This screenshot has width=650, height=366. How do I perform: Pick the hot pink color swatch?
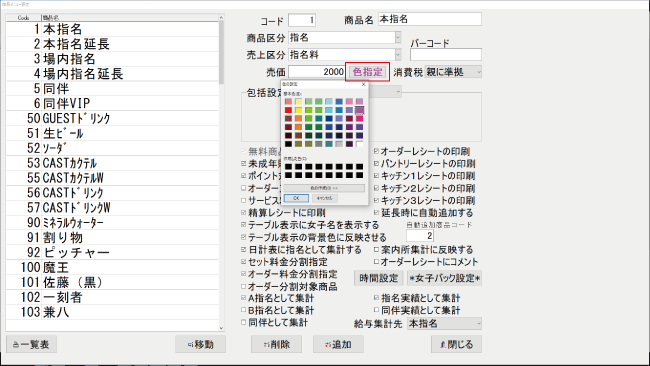coord(359,119)
